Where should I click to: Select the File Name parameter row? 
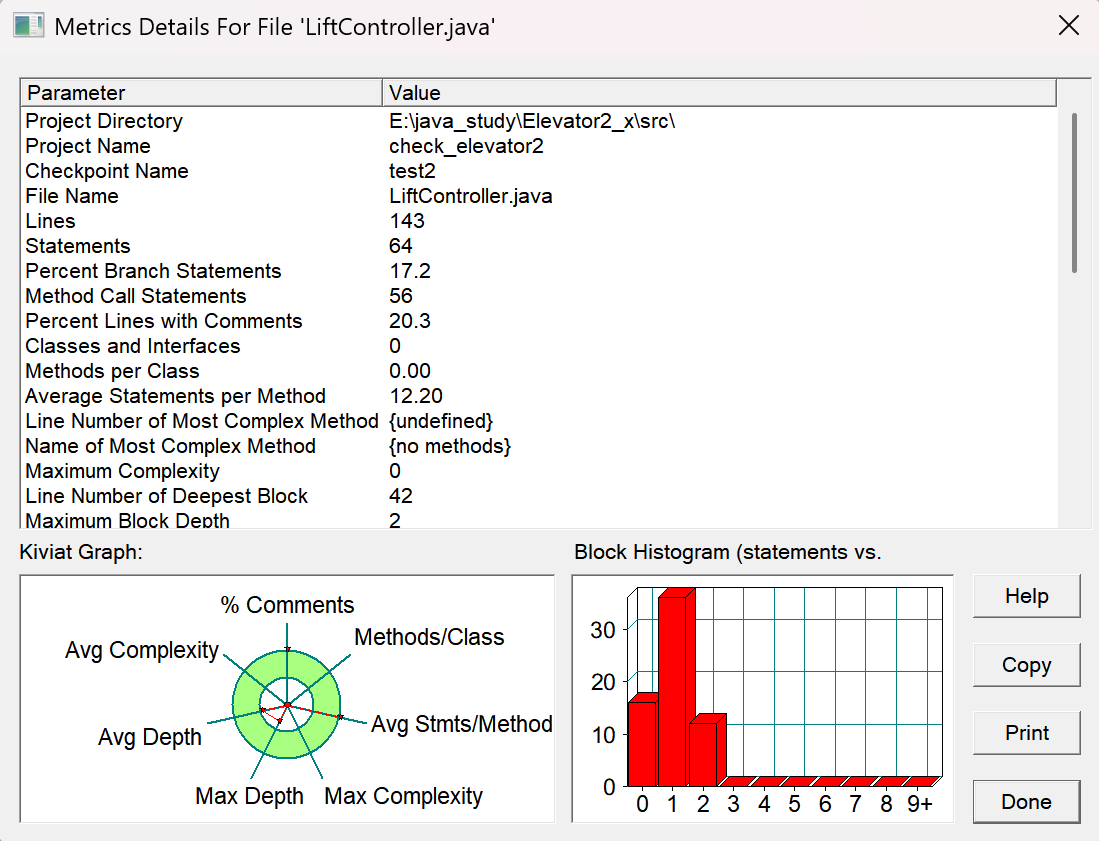pos(538,196)
